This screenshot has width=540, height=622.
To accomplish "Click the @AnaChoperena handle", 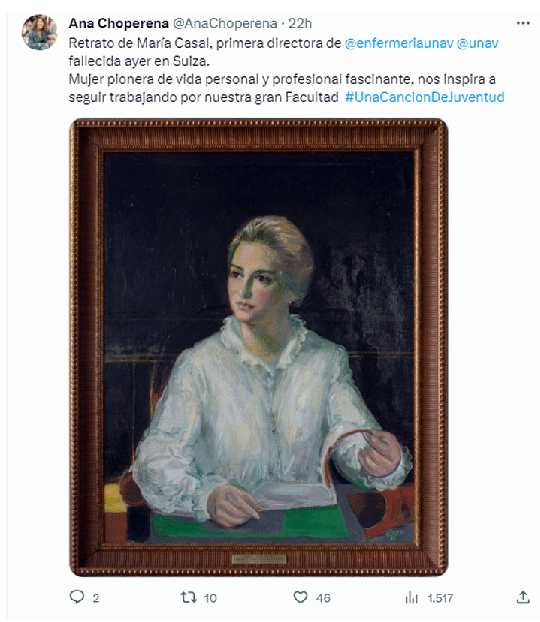I will (225, 24).
